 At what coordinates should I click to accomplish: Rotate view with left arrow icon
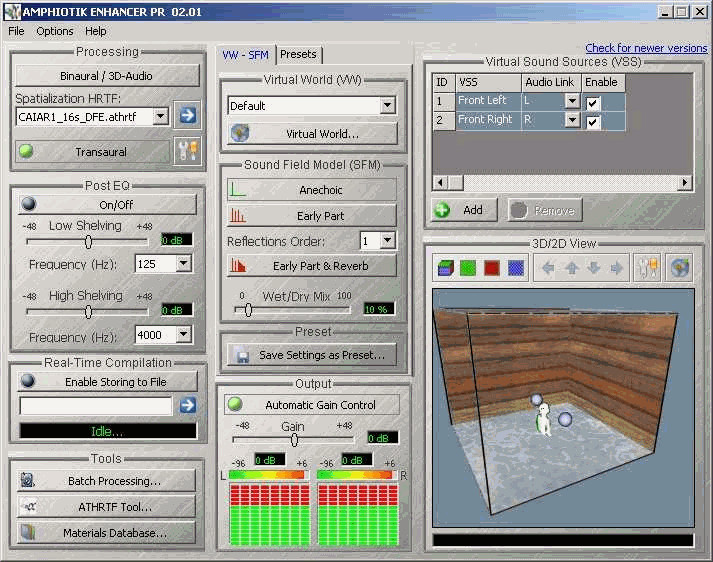pyautogui.click(x=548, y=268)
